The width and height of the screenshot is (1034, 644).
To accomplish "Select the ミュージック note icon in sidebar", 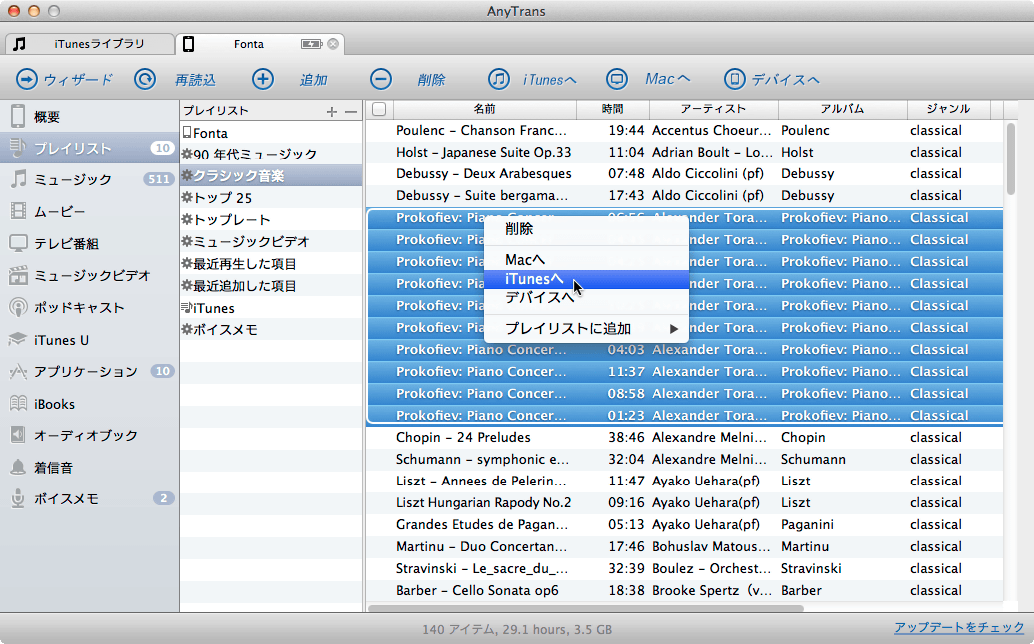I will (x=18, y=179).
